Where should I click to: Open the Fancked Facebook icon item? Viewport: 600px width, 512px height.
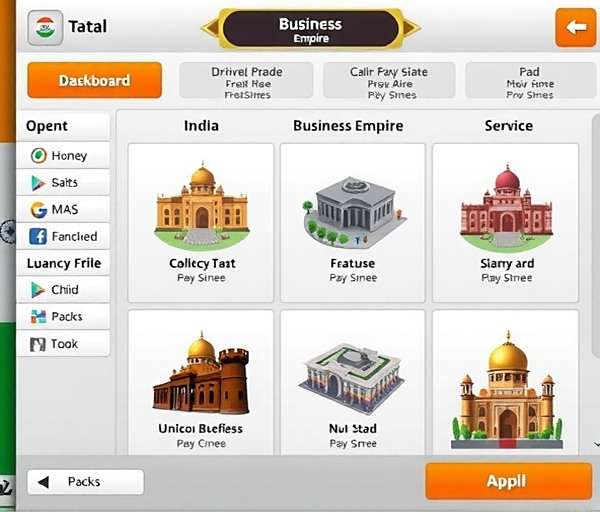38,236
